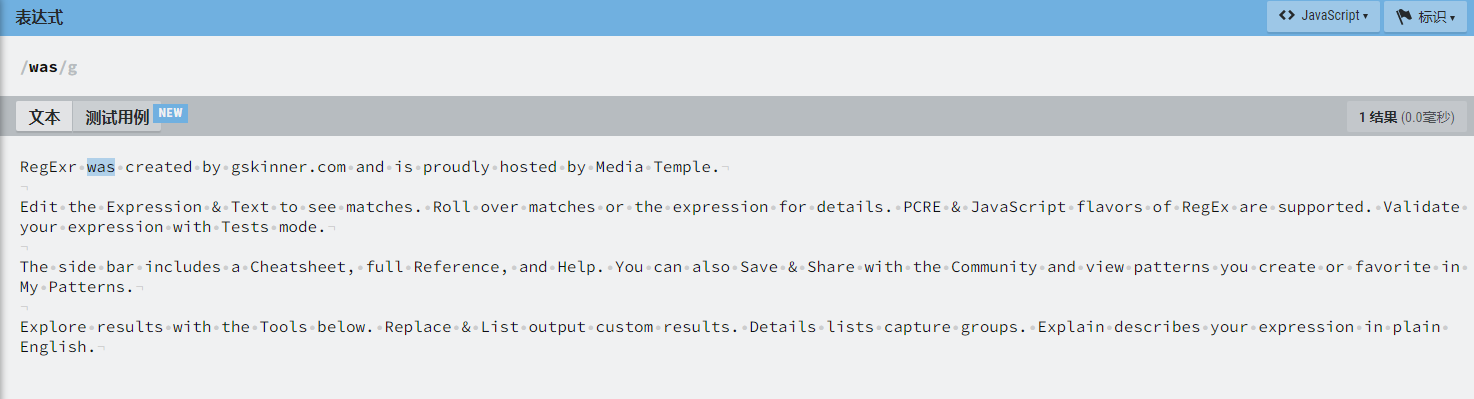This screenshot has width=1474, height=399.
Task: Click the opening slash of the expression
Action: 23,67
